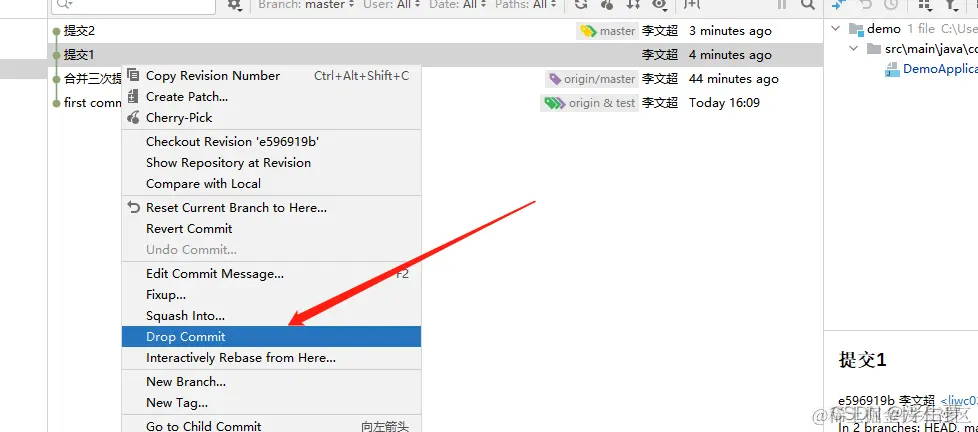Open the eye view options icon
Viewport: 978px width, 432px height.
[659, 4]
